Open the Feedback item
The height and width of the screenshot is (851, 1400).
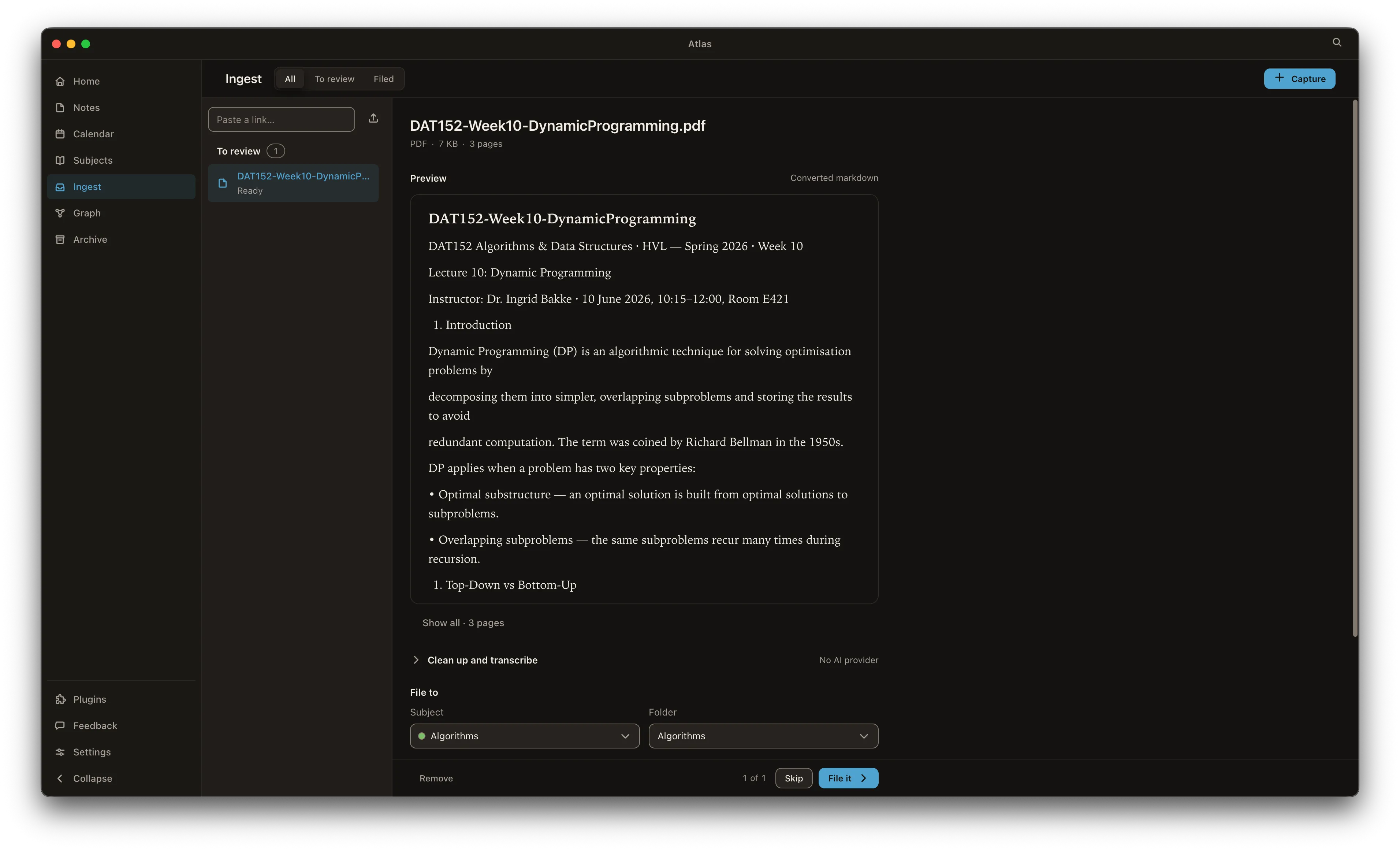click(x=121, y=725)
